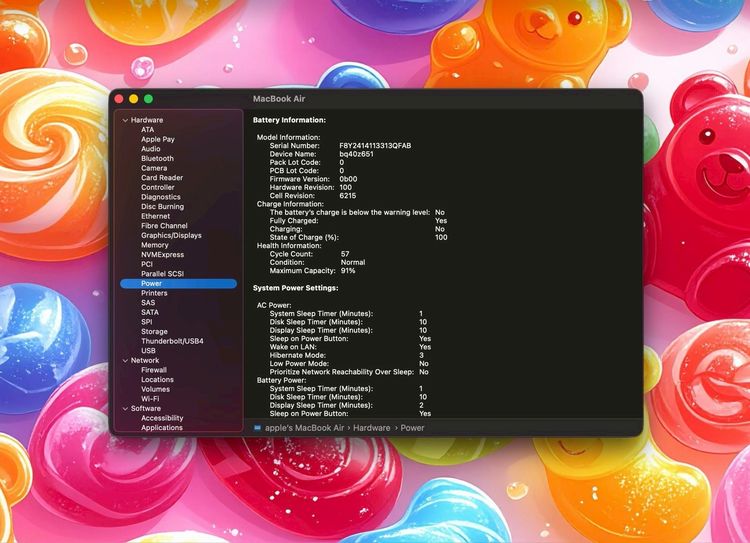Viewport: 750px width, 543px height.
Task: Show Applications under Software
Action: point(162,427)
